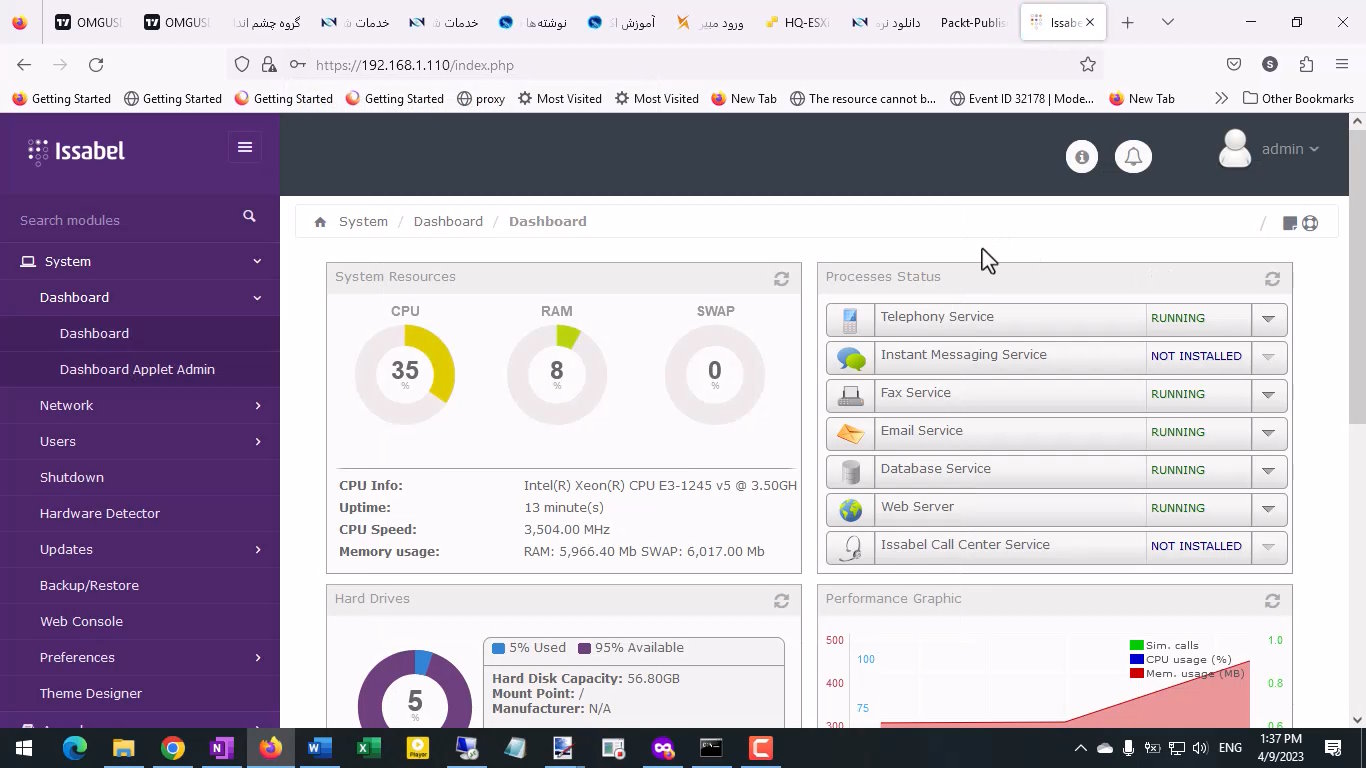The width and height of the screenshot is (1366, 768).
Task: Launch Microsoft Word from the taskbar
Action: pos(320,748)
